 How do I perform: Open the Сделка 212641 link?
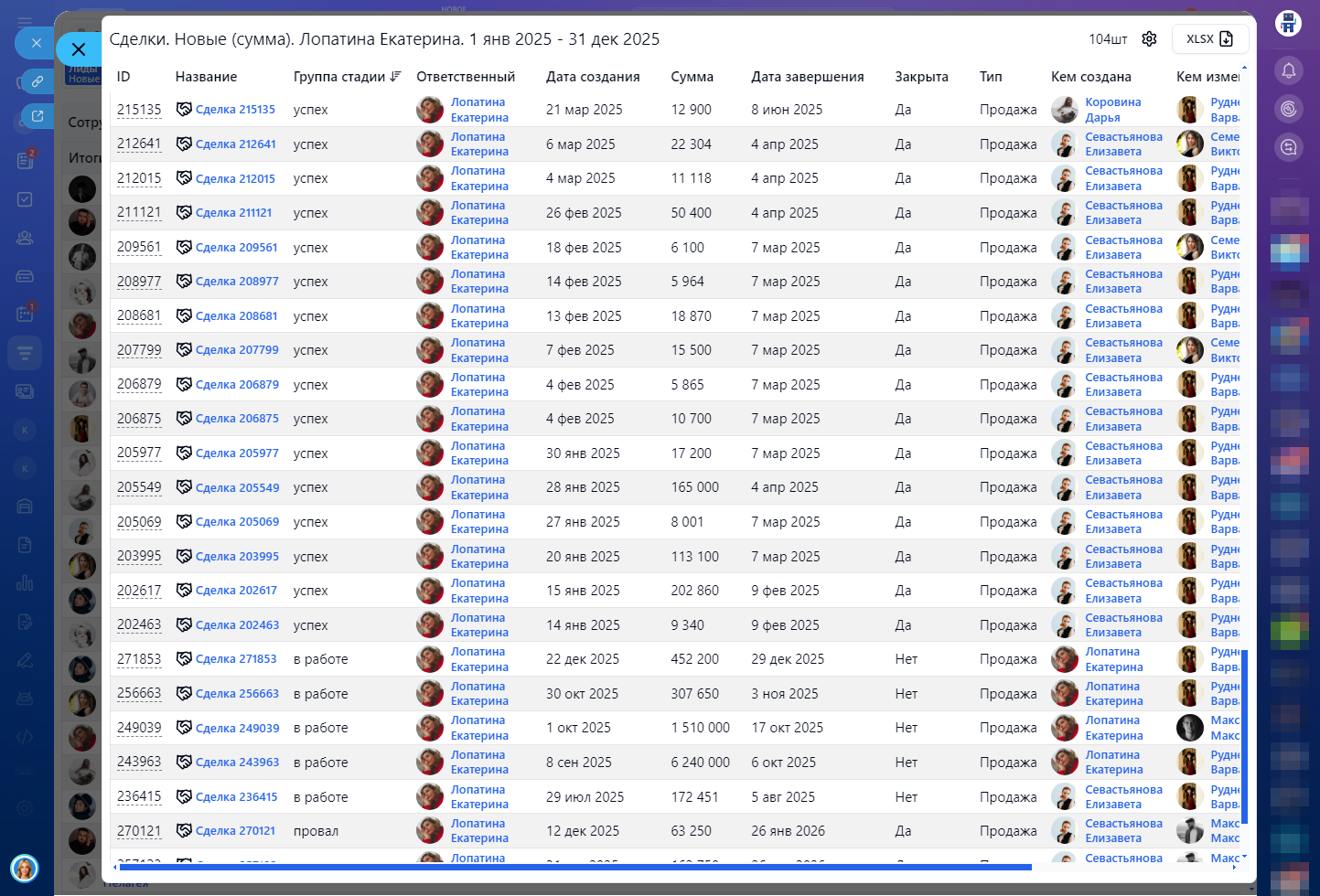[x=235, y=144]
